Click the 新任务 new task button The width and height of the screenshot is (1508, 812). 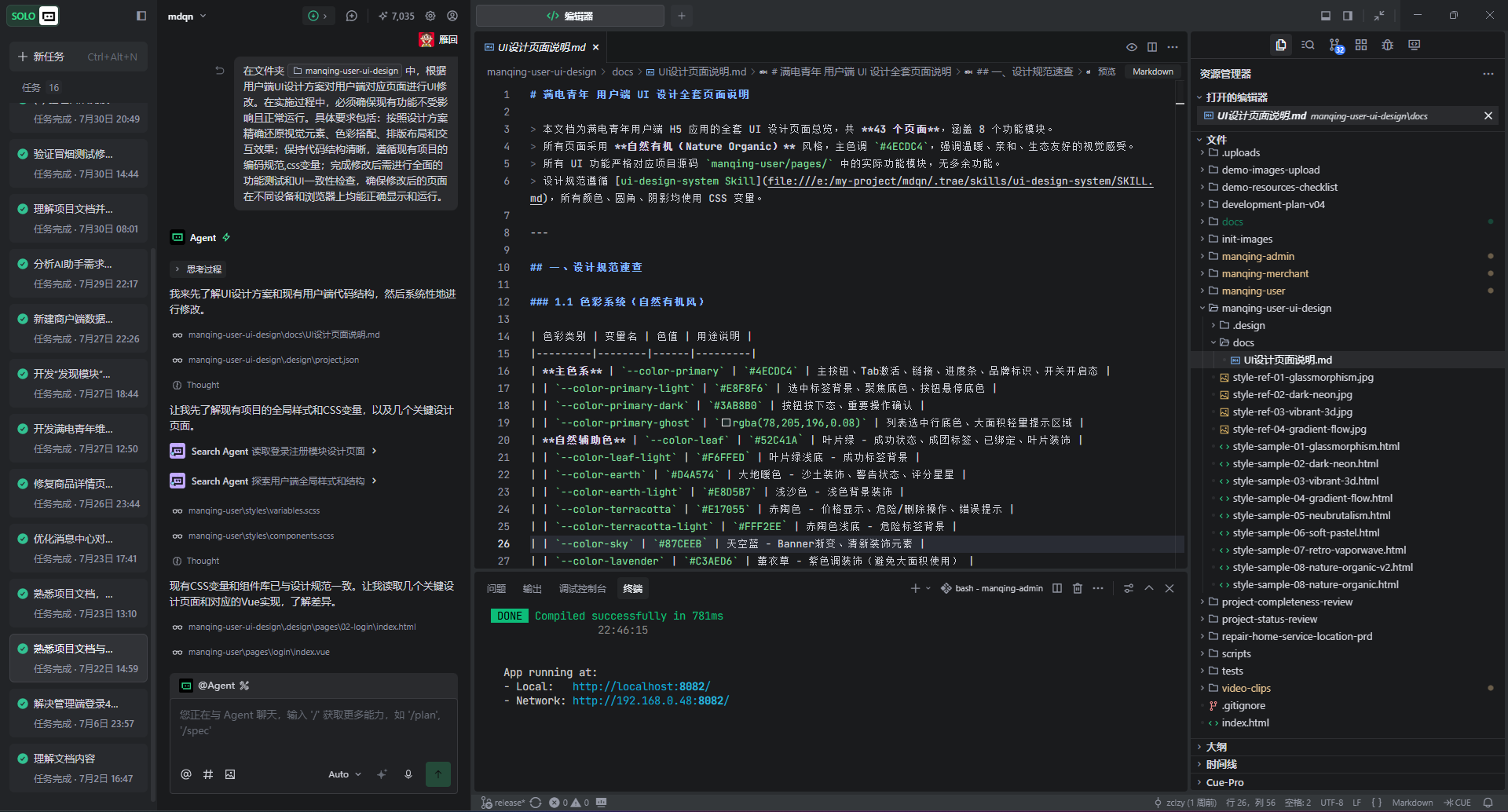[x=79, y=57]
